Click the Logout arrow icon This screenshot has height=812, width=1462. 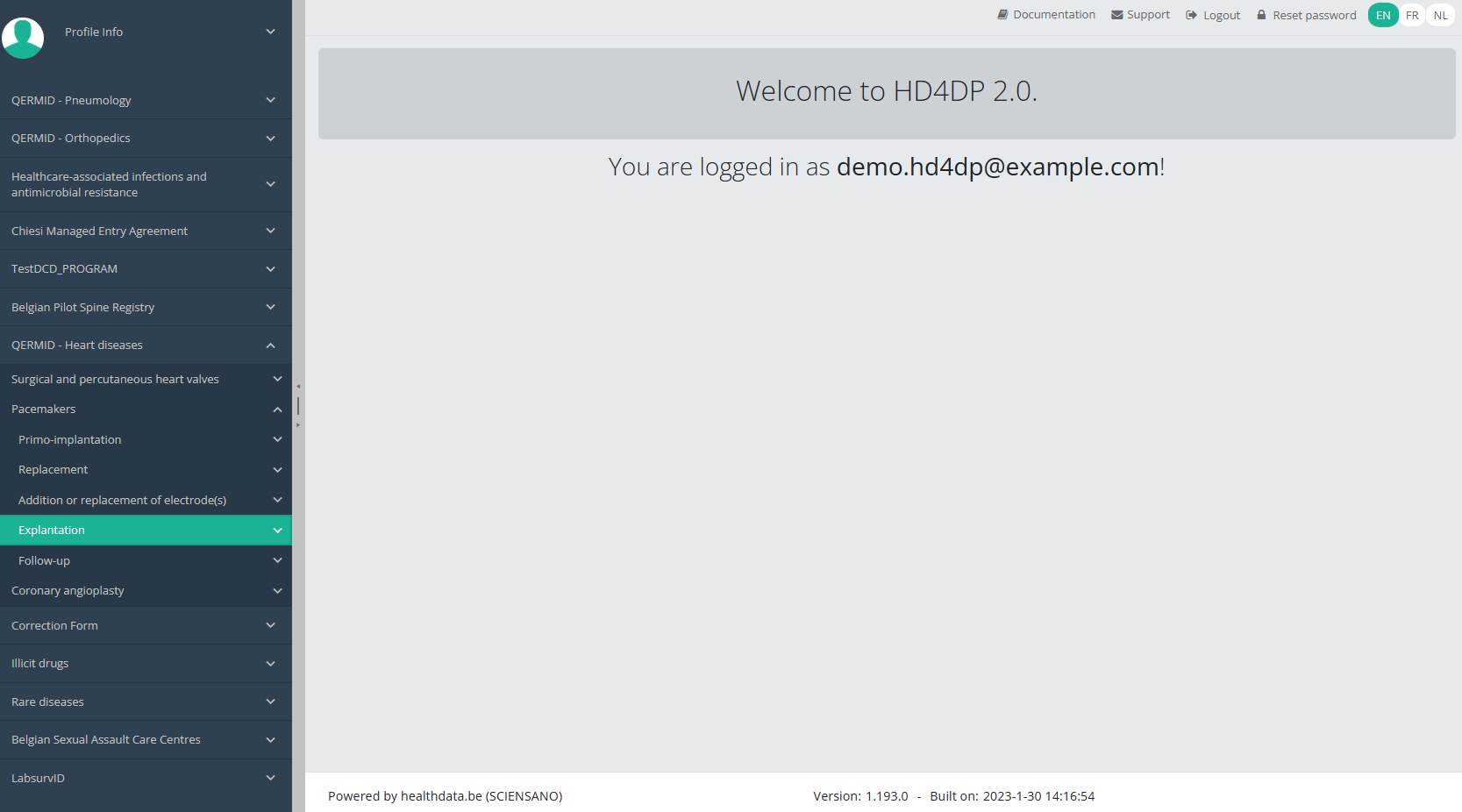pyautogui.click(x=1191, y=15)
